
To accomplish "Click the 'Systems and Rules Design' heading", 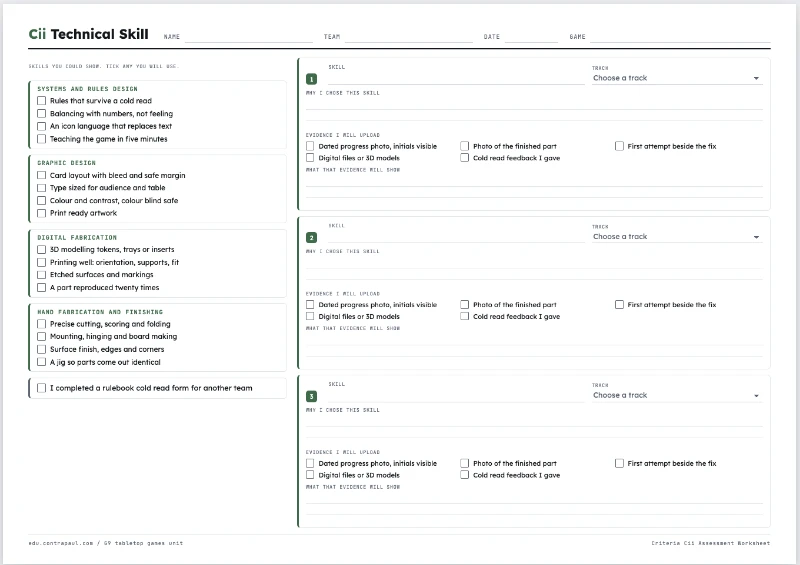I will pyautogui.click(x=87, y=89).
